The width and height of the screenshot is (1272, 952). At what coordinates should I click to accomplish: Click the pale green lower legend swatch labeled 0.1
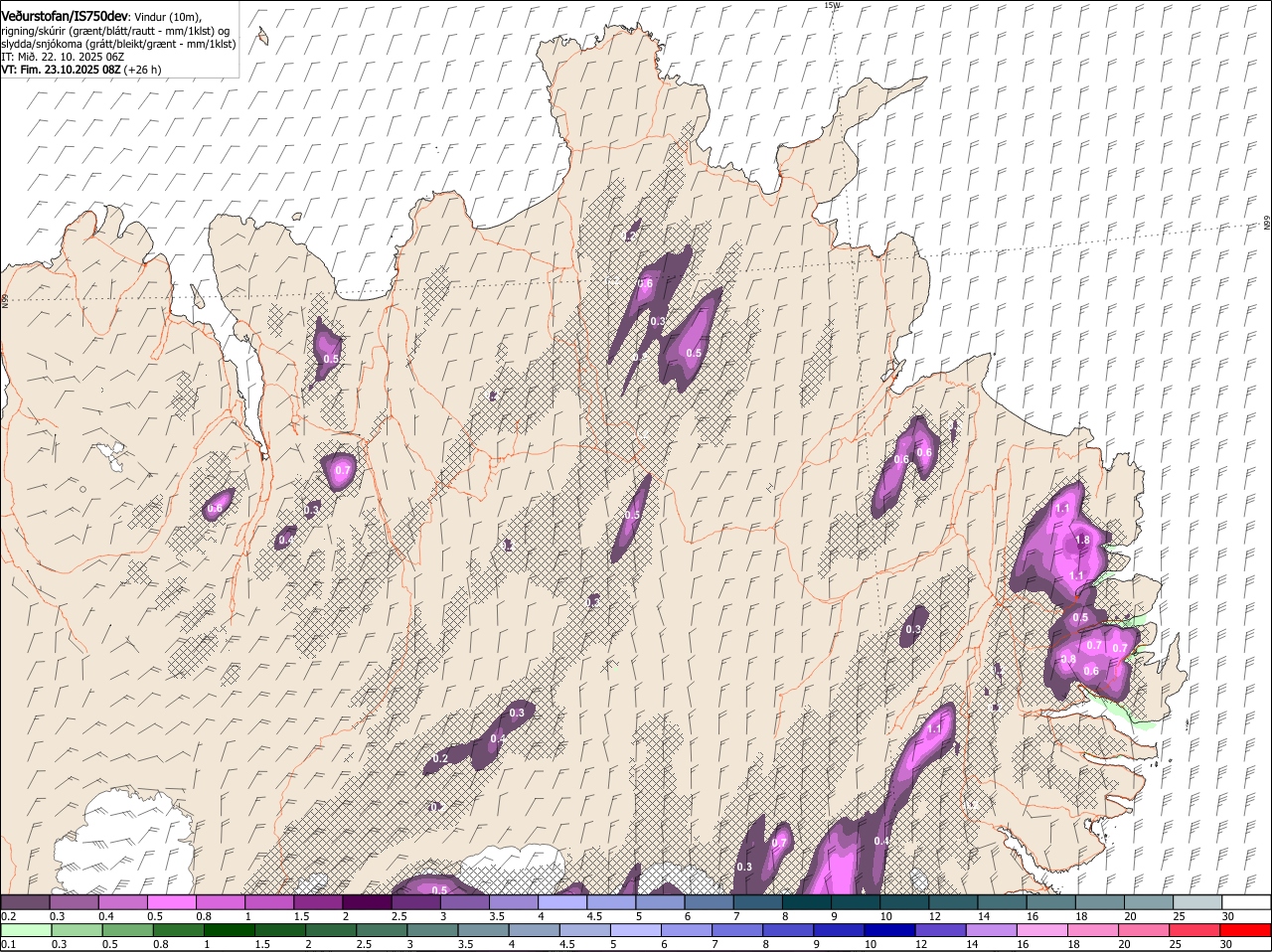pos(27,931)
